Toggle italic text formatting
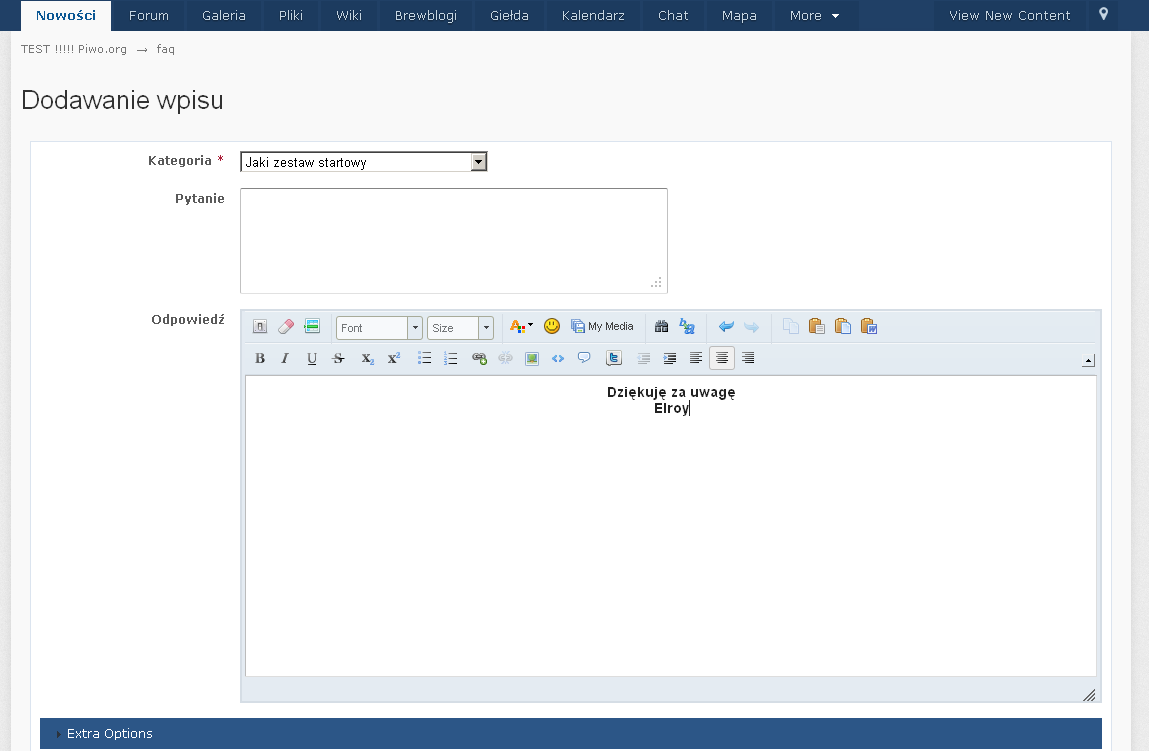The image size is (1149, 751). [x=286, y=358]
